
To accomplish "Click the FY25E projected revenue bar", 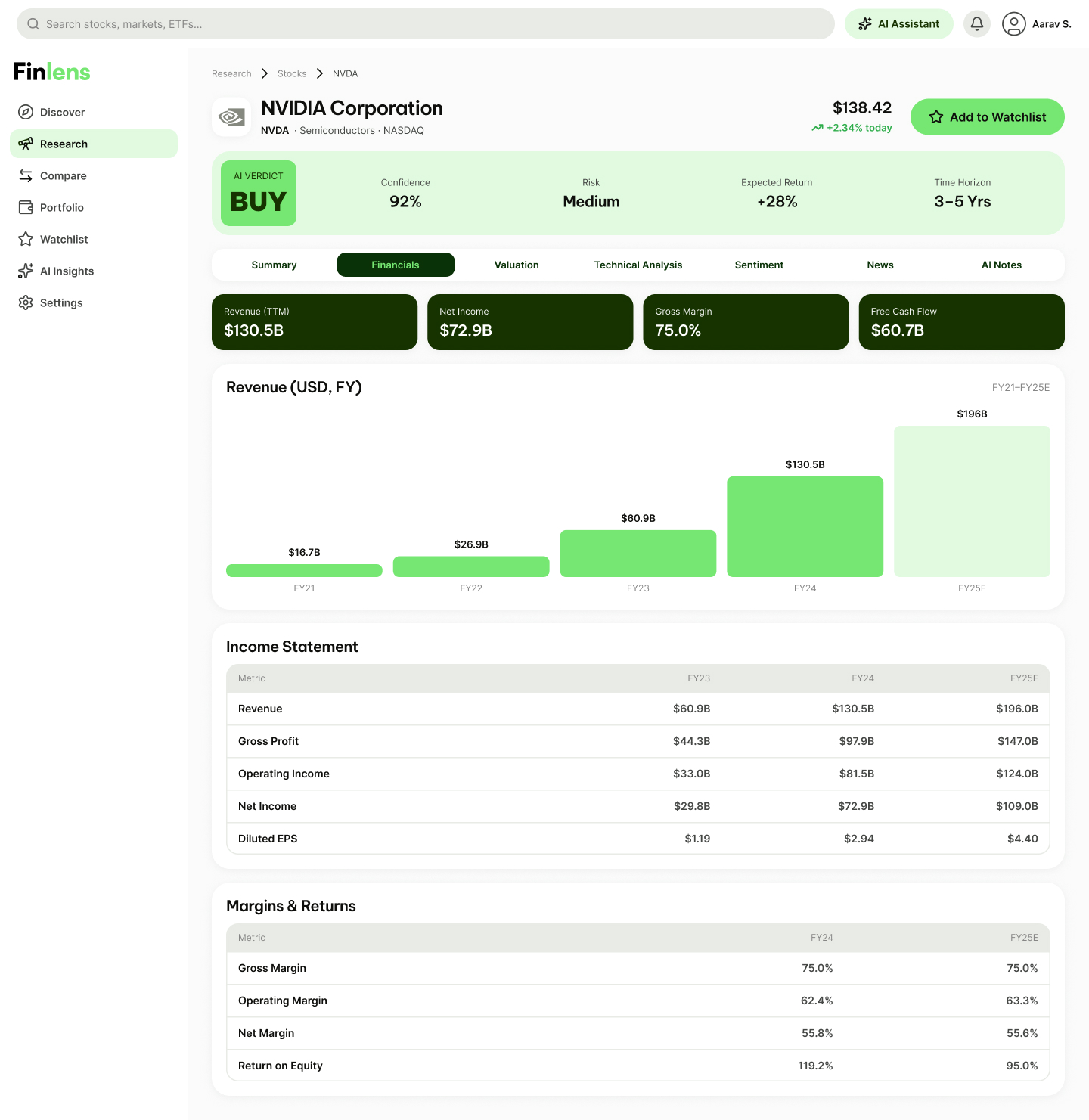I will click(x=972, y=501).
